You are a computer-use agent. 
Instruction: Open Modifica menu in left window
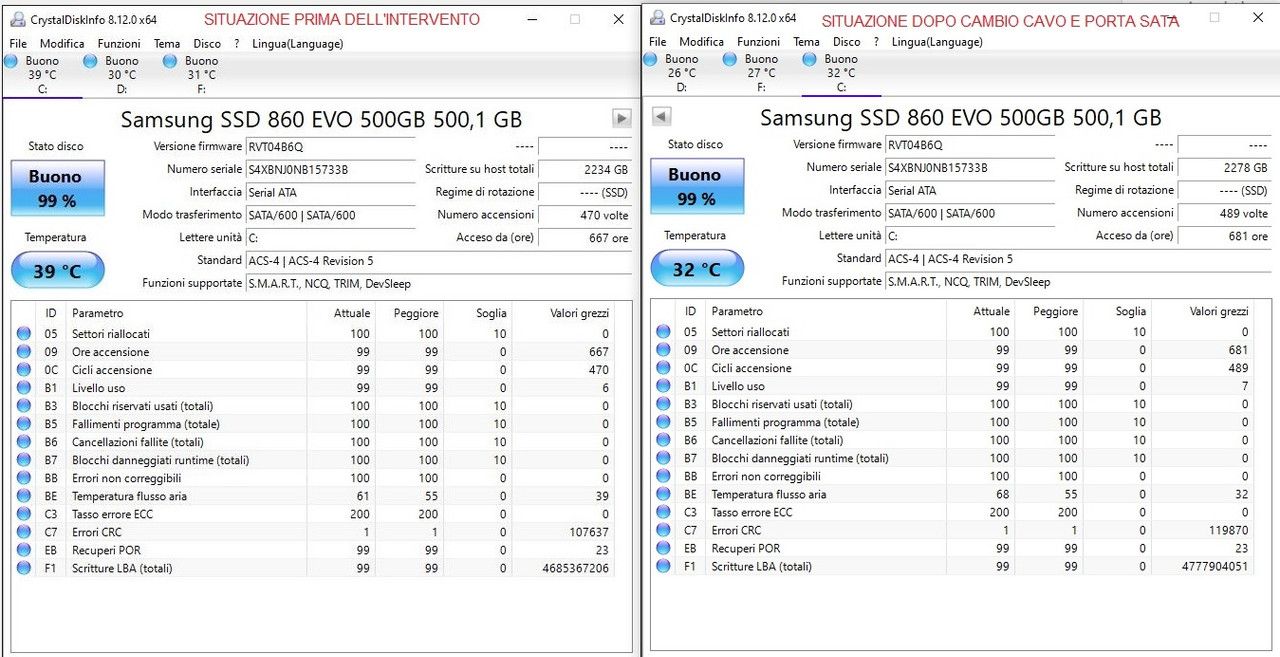pyautogui.click(x=62, y=44)
